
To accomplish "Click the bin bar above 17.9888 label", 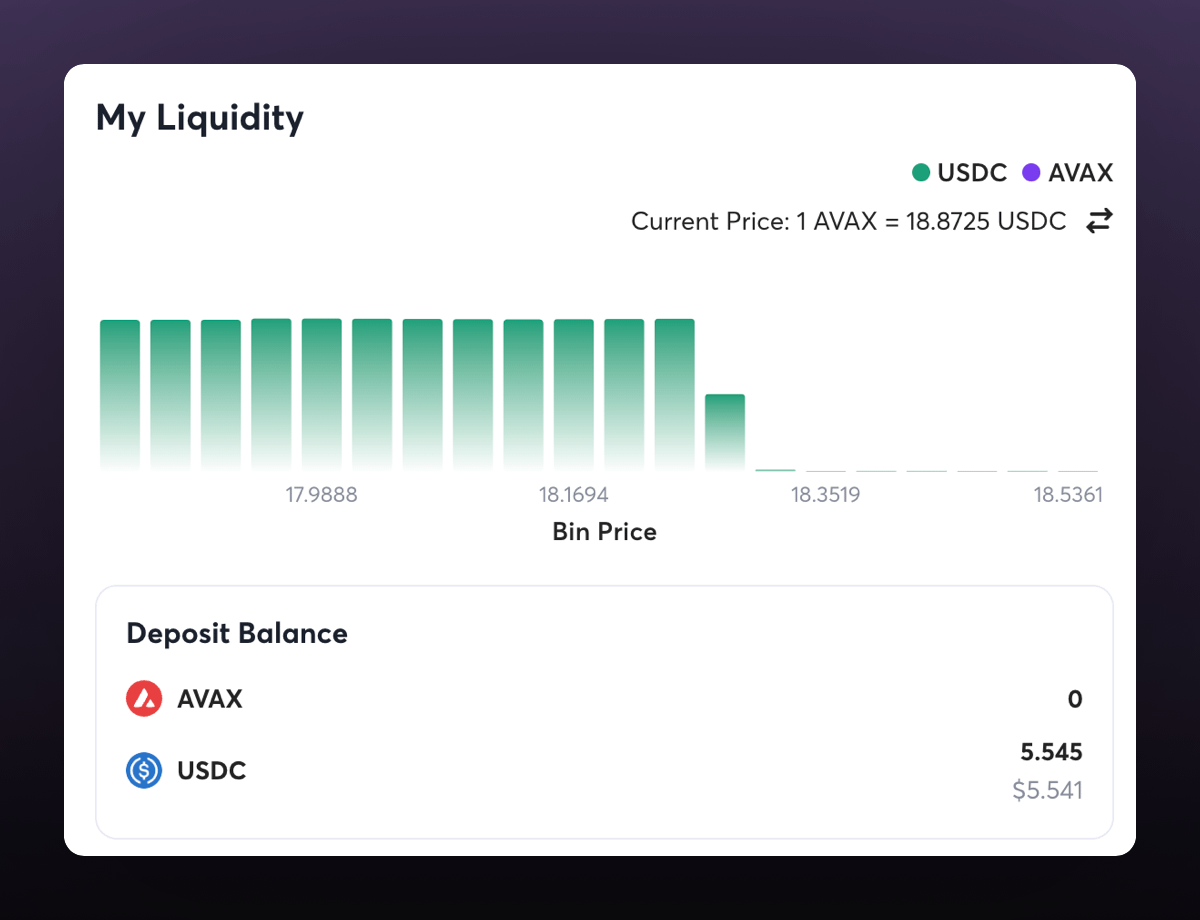I will point(322,395).
